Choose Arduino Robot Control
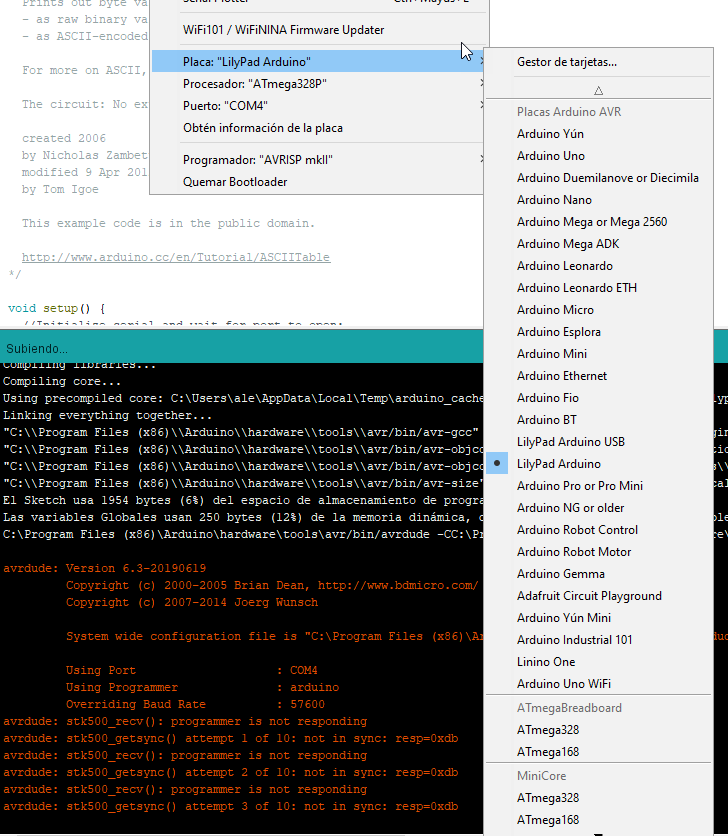728x836 pixels. [x=598, y=529]
